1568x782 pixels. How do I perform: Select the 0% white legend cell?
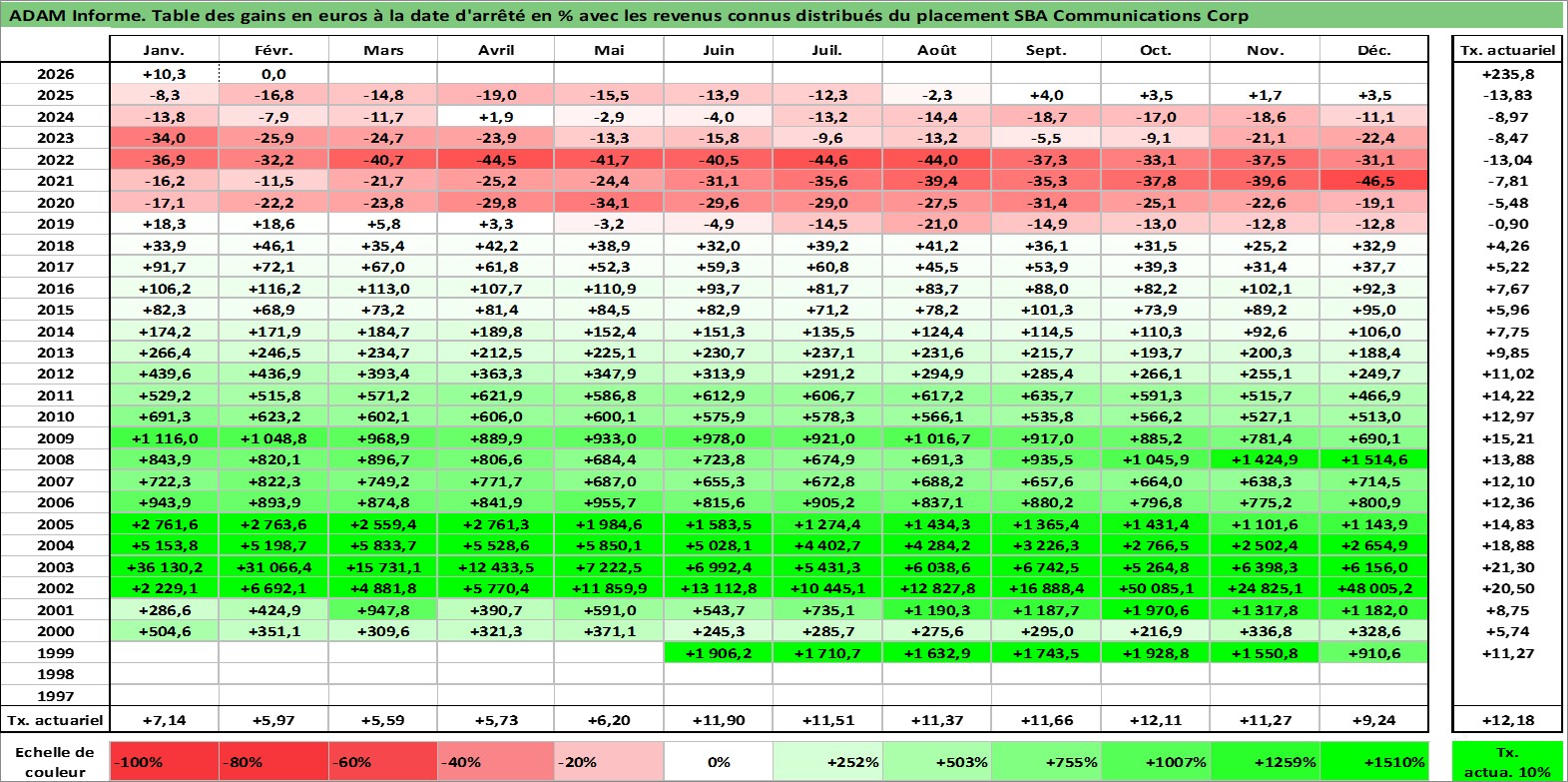coord(719,761)
